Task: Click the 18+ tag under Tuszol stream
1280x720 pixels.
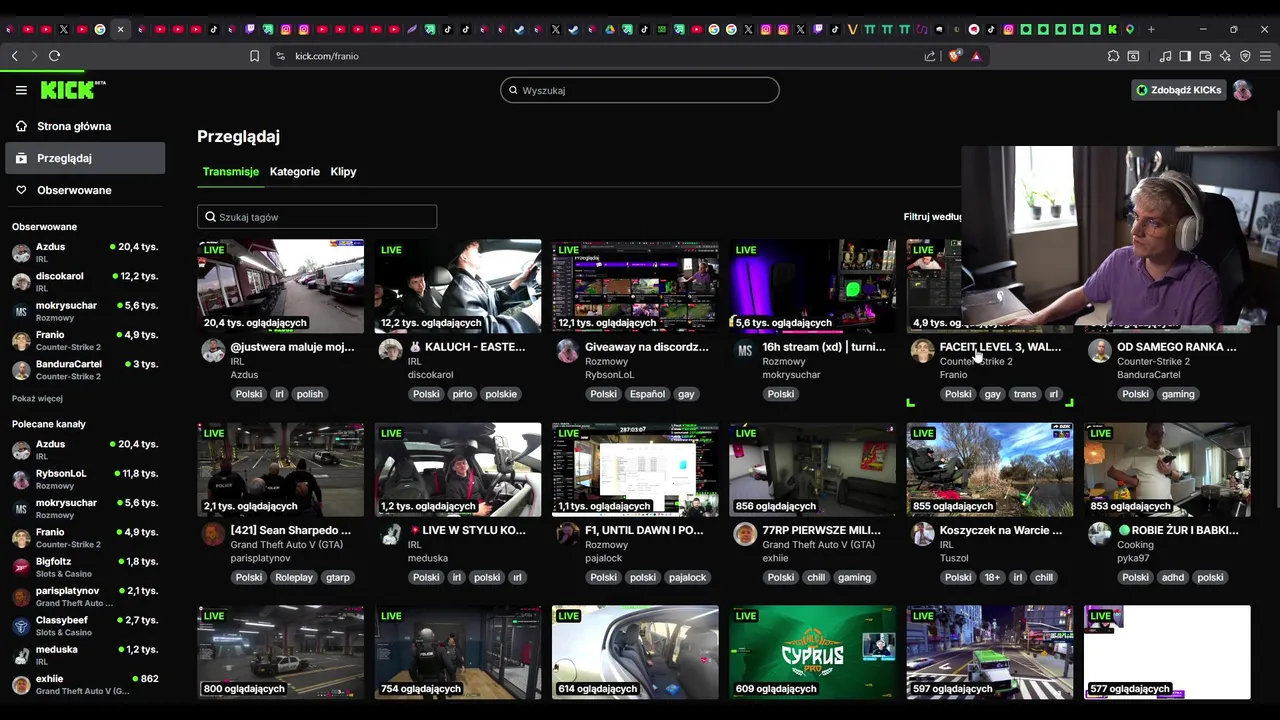Action: (x=992, y=577)
